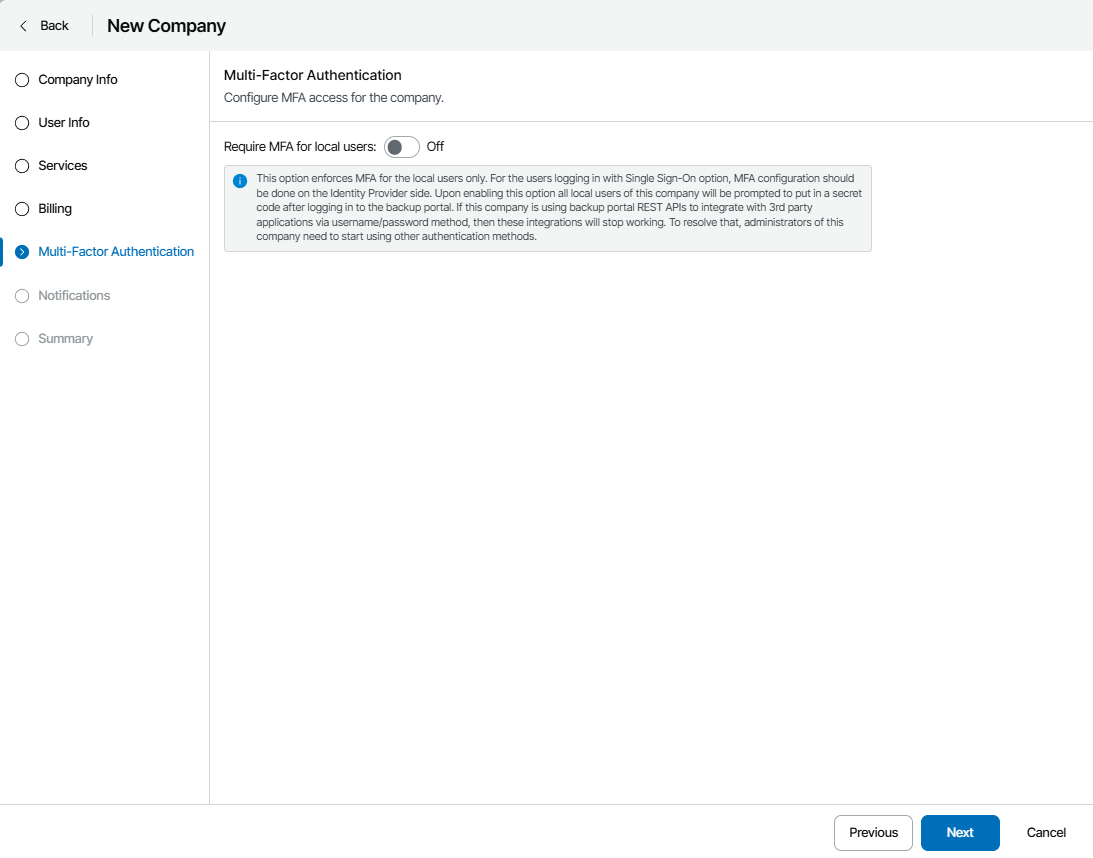Screen dimensions: 1093x858
Task: Click the MFA information notice text
Action: (555, 208)
